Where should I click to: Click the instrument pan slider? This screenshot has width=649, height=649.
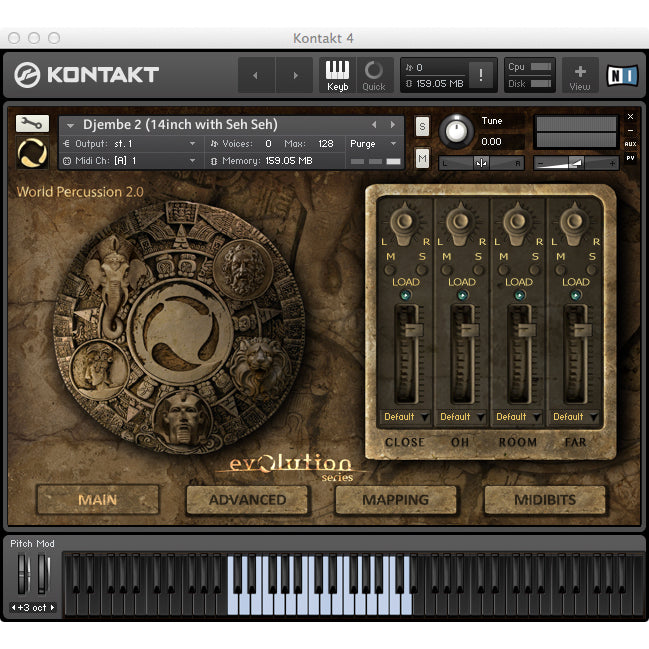click(x=481, y=163)
